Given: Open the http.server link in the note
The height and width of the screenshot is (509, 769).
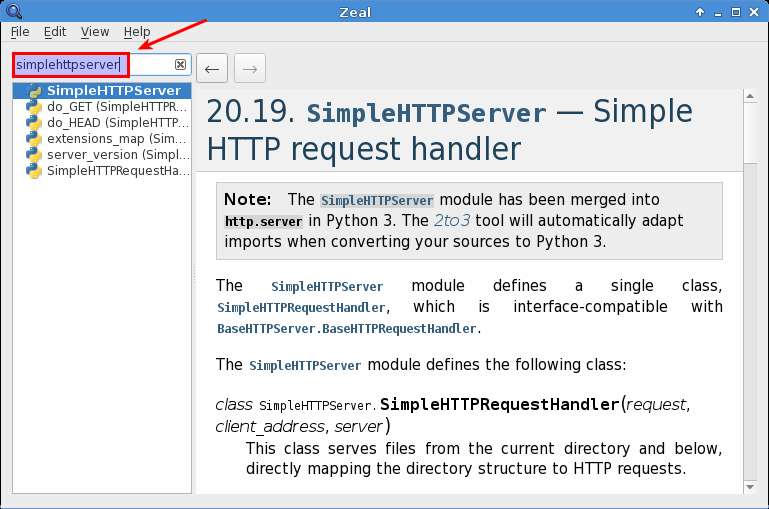Looking at the screenshot, I should [263, 221].
